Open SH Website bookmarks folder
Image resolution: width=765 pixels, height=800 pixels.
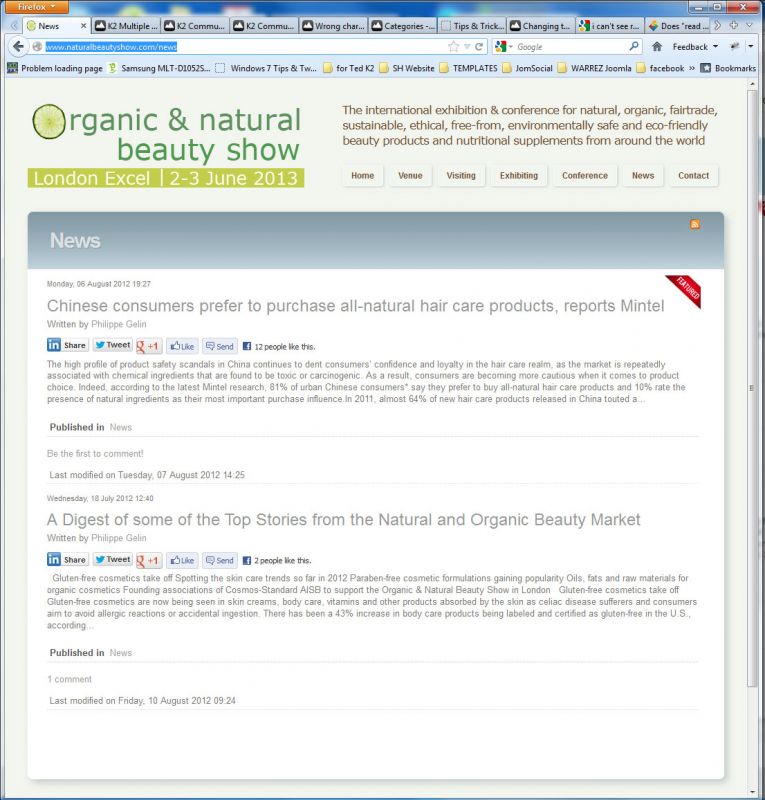coord(407,68)
